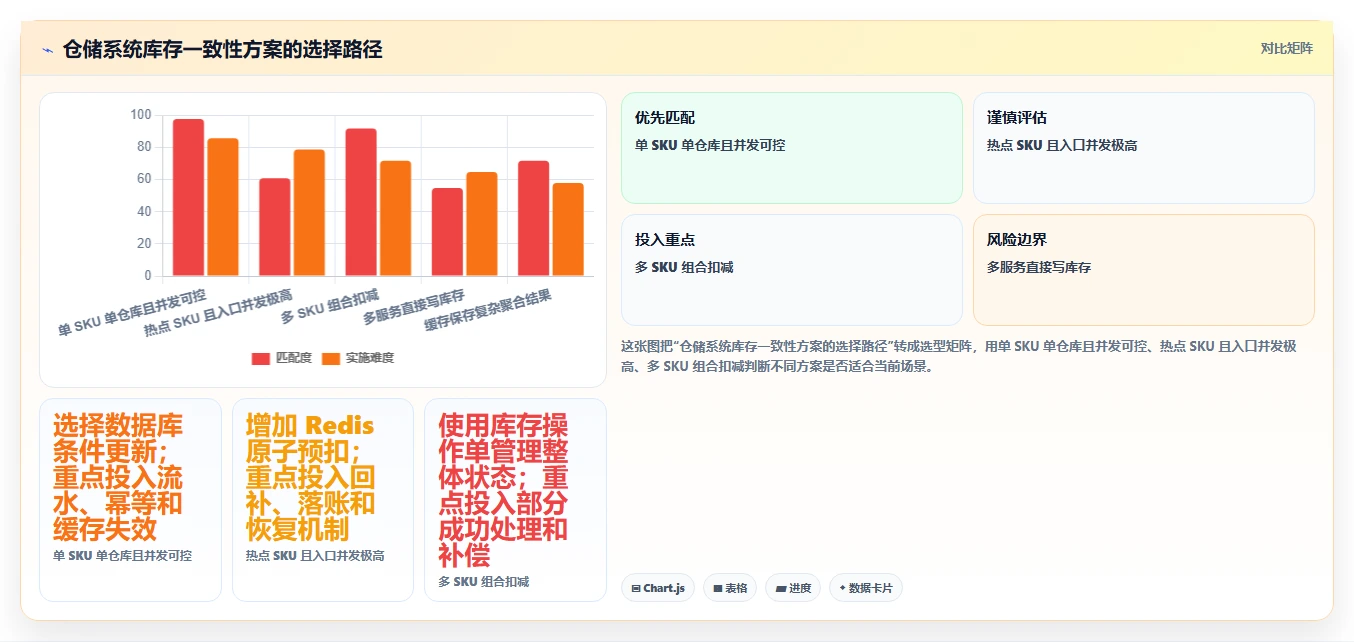Click 多服务直接写库存 text in 风险边界 card
Viewport: 1354px width, 642px height.
1039,267
